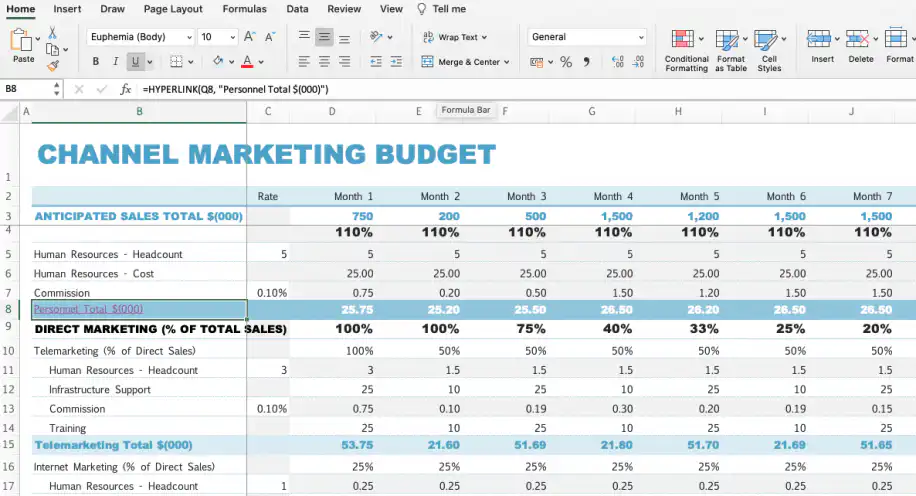Image resolution: width=916 pixels, height=496 pixels.
Task: Switch to Insert tab
Action: [67, 9]
